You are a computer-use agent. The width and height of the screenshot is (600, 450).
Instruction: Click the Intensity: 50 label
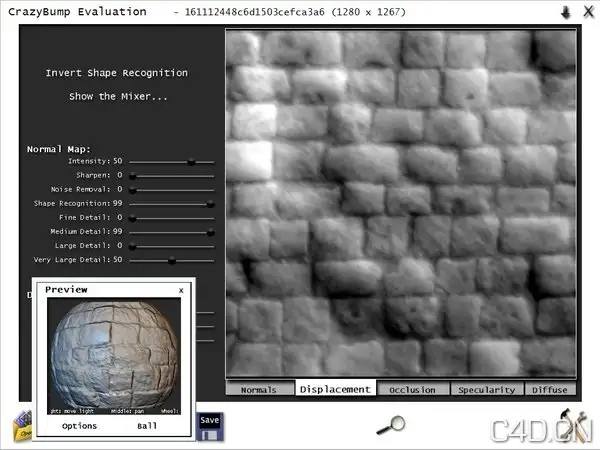tap(95, 161)
